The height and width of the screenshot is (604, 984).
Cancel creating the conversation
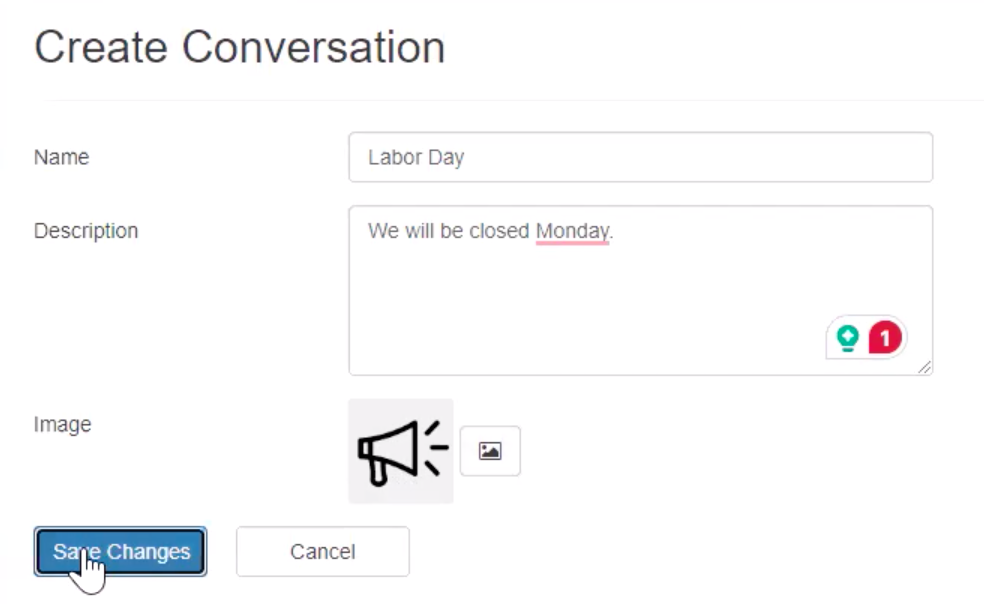(x=321, y=551)
